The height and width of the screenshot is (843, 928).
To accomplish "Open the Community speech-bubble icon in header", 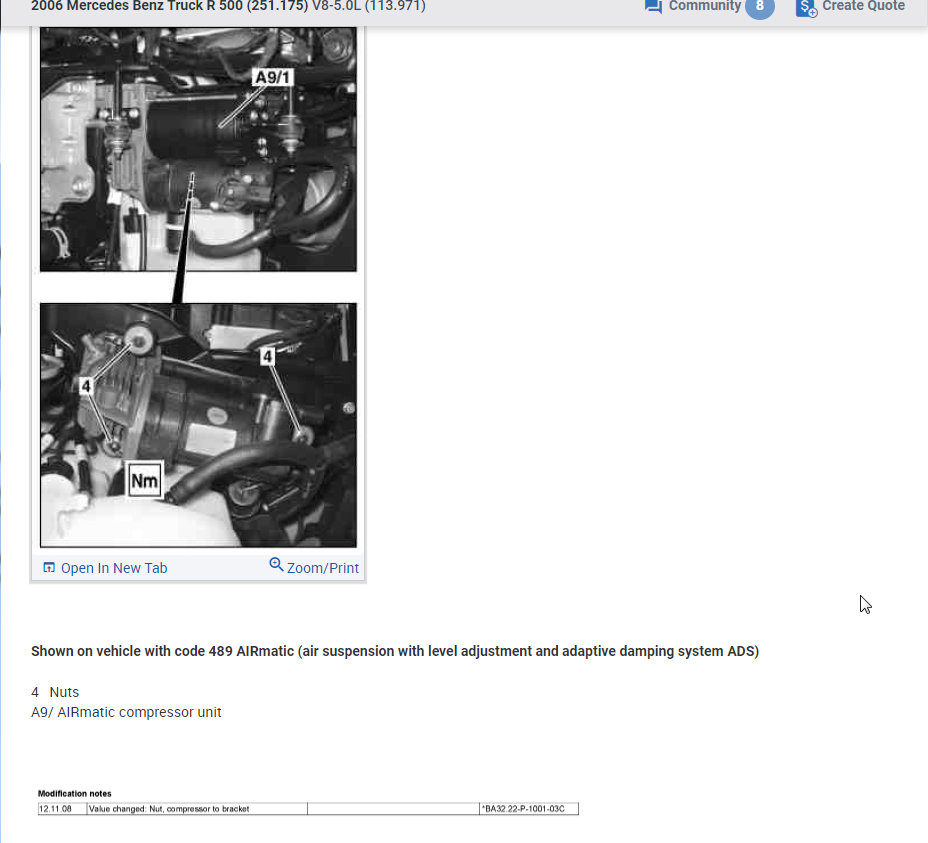I will (x=653, y=7).
